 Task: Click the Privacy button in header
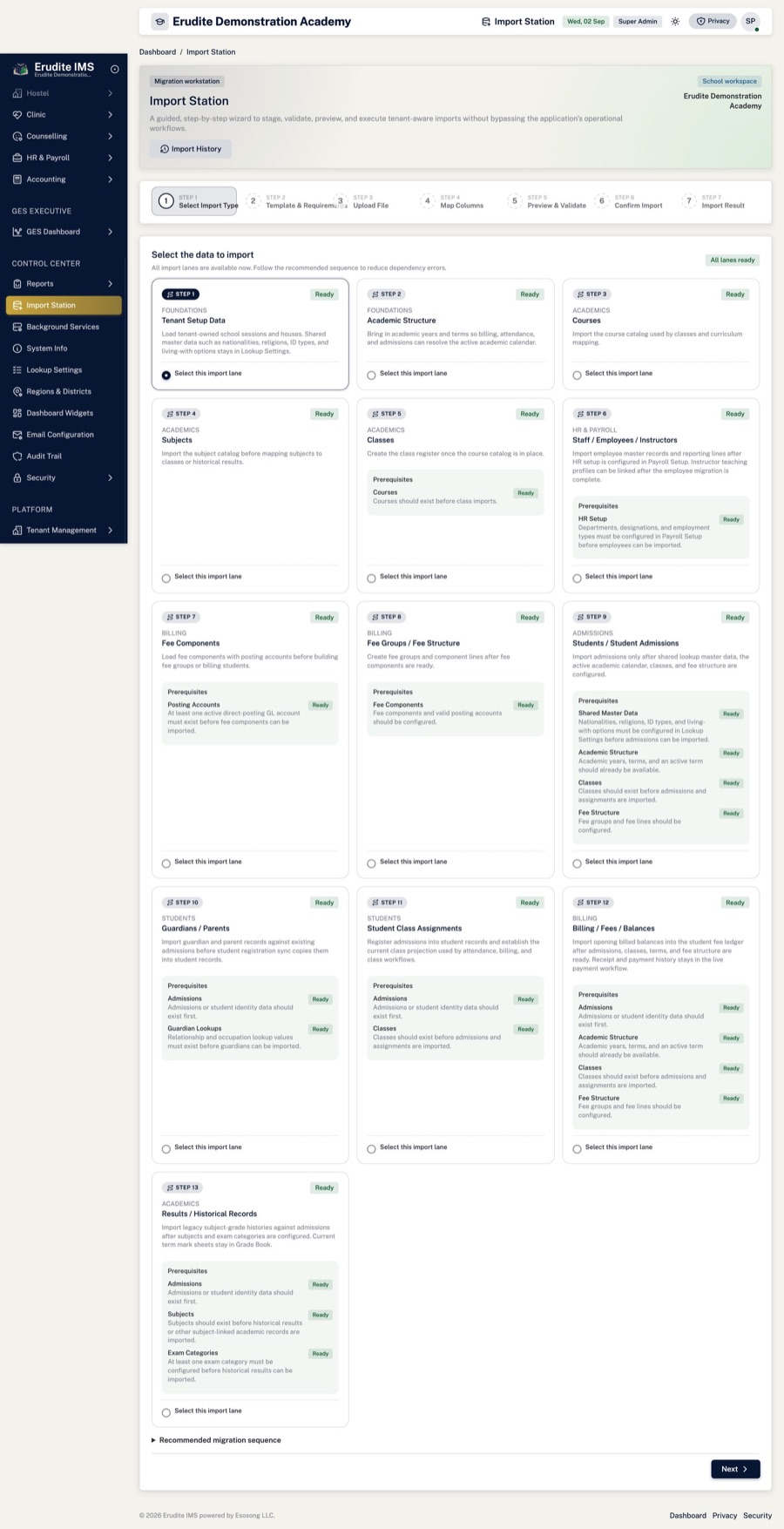(713, 21)
